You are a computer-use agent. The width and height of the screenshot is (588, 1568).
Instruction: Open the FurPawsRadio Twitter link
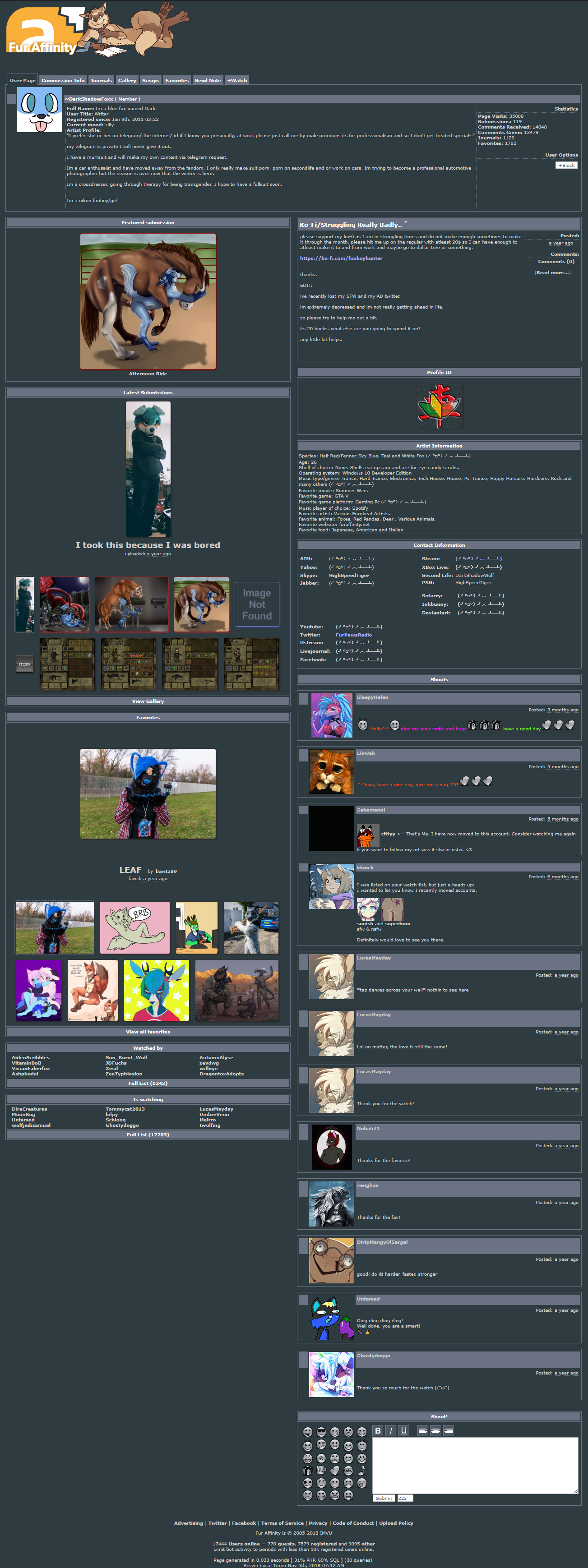354,635
